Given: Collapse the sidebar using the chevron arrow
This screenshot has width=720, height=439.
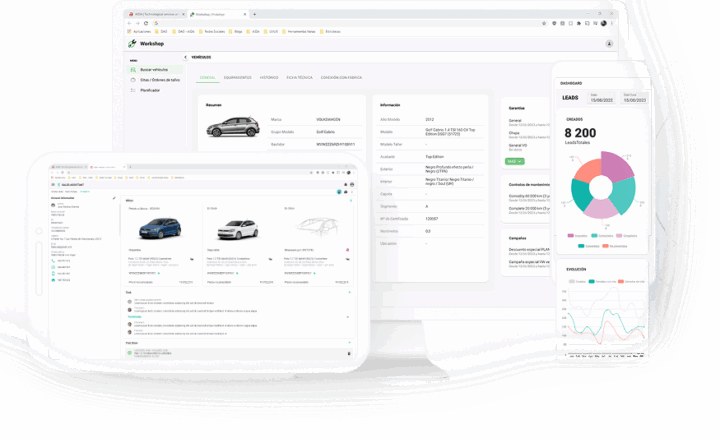Looking at the screenshot, I should [x=186, y=57].
